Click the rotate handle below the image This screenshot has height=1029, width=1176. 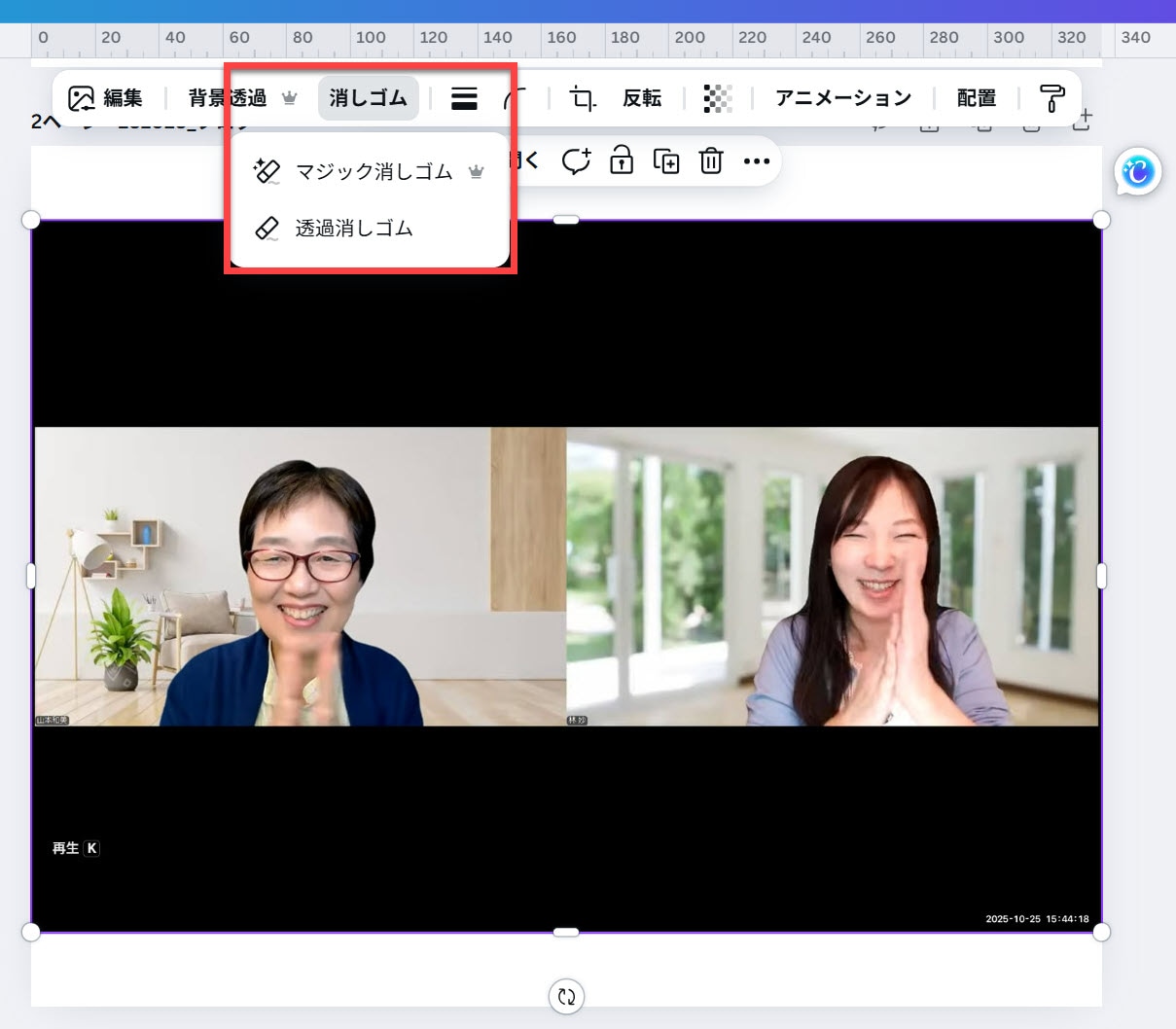566,996
